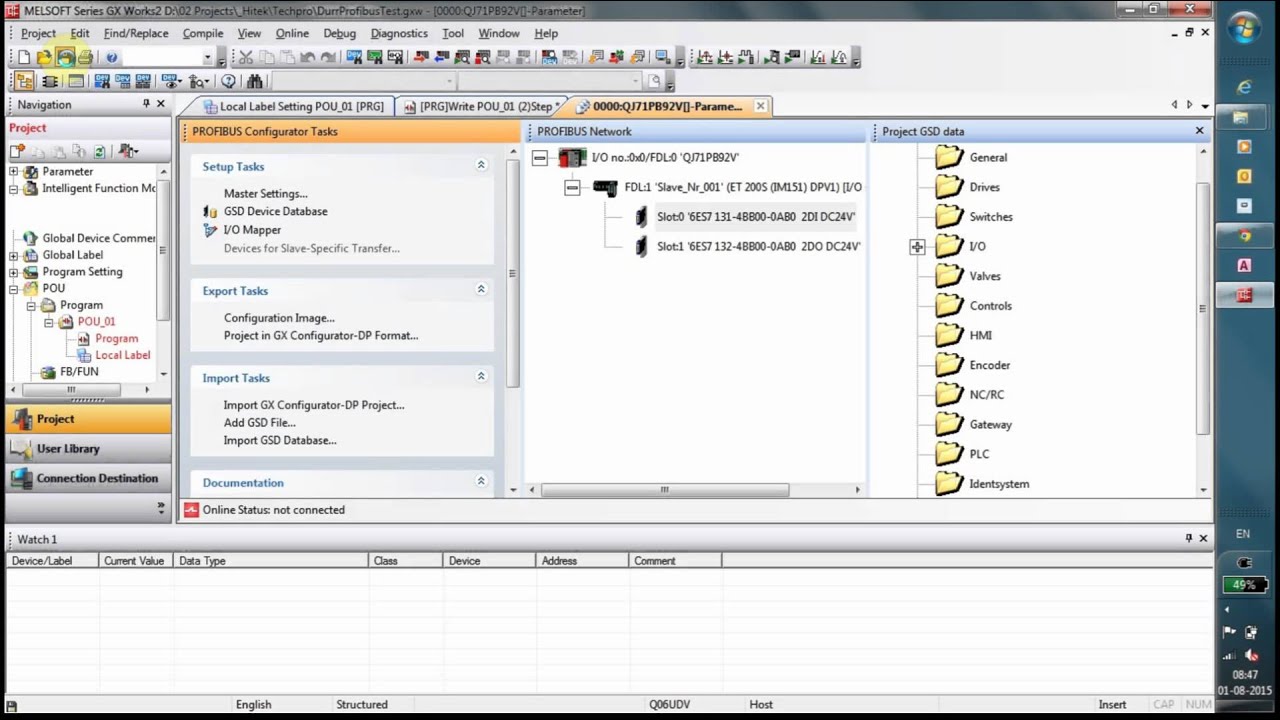Screen dimensions: 1280x720
Task: Click the Valves folder icon
Action: click(x=949, y=276)
